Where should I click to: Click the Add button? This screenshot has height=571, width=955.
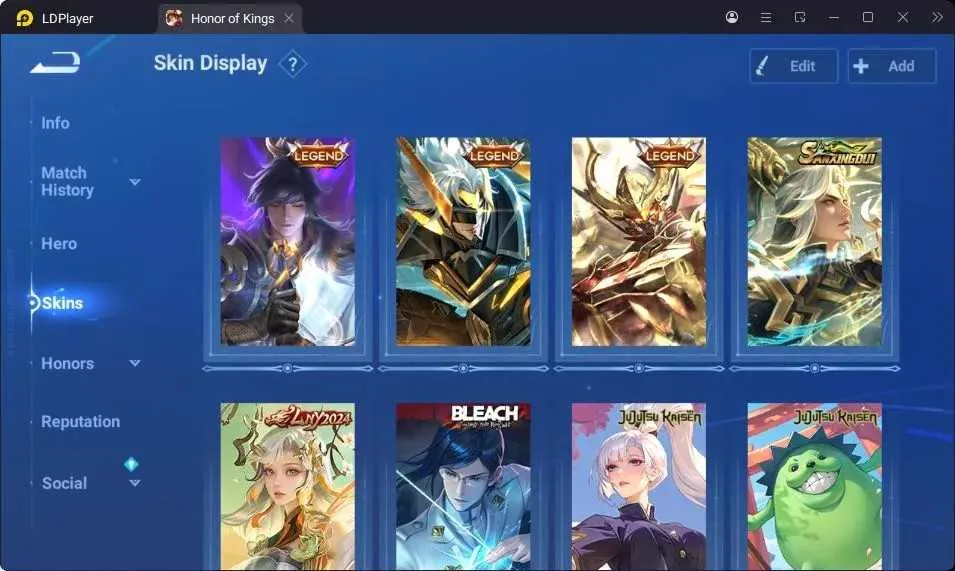(892, 66)
